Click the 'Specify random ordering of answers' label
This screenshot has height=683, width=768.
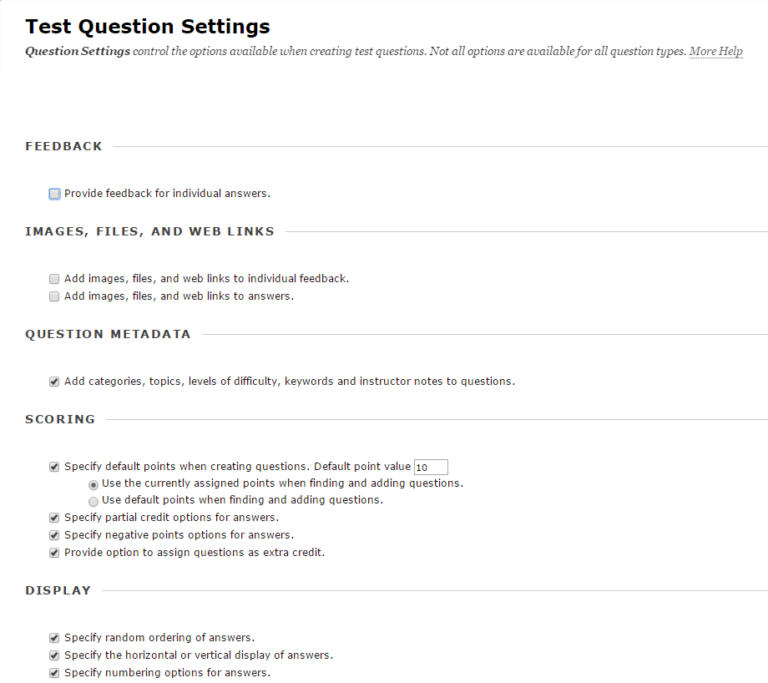[160, 637]
